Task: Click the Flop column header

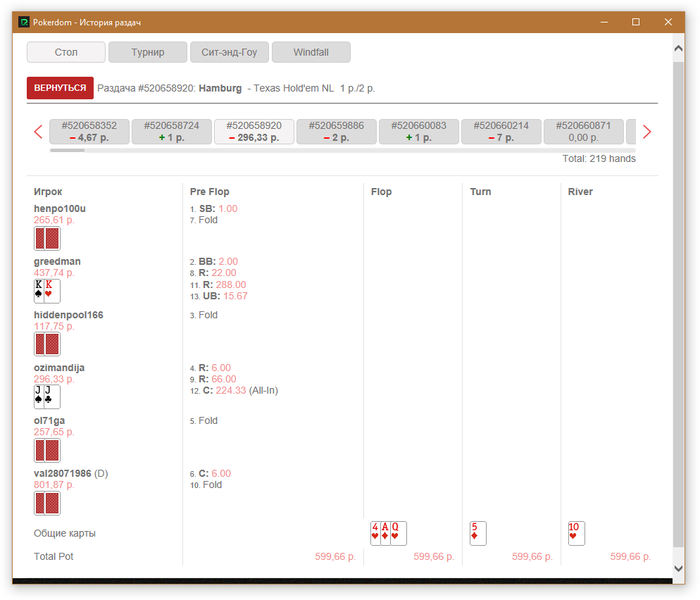Action: [381, 192]
